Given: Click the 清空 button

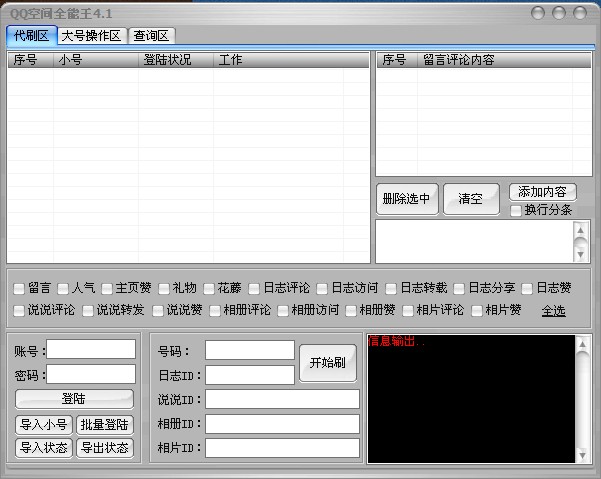Looking at the screenshot, I should pos(471,199).
